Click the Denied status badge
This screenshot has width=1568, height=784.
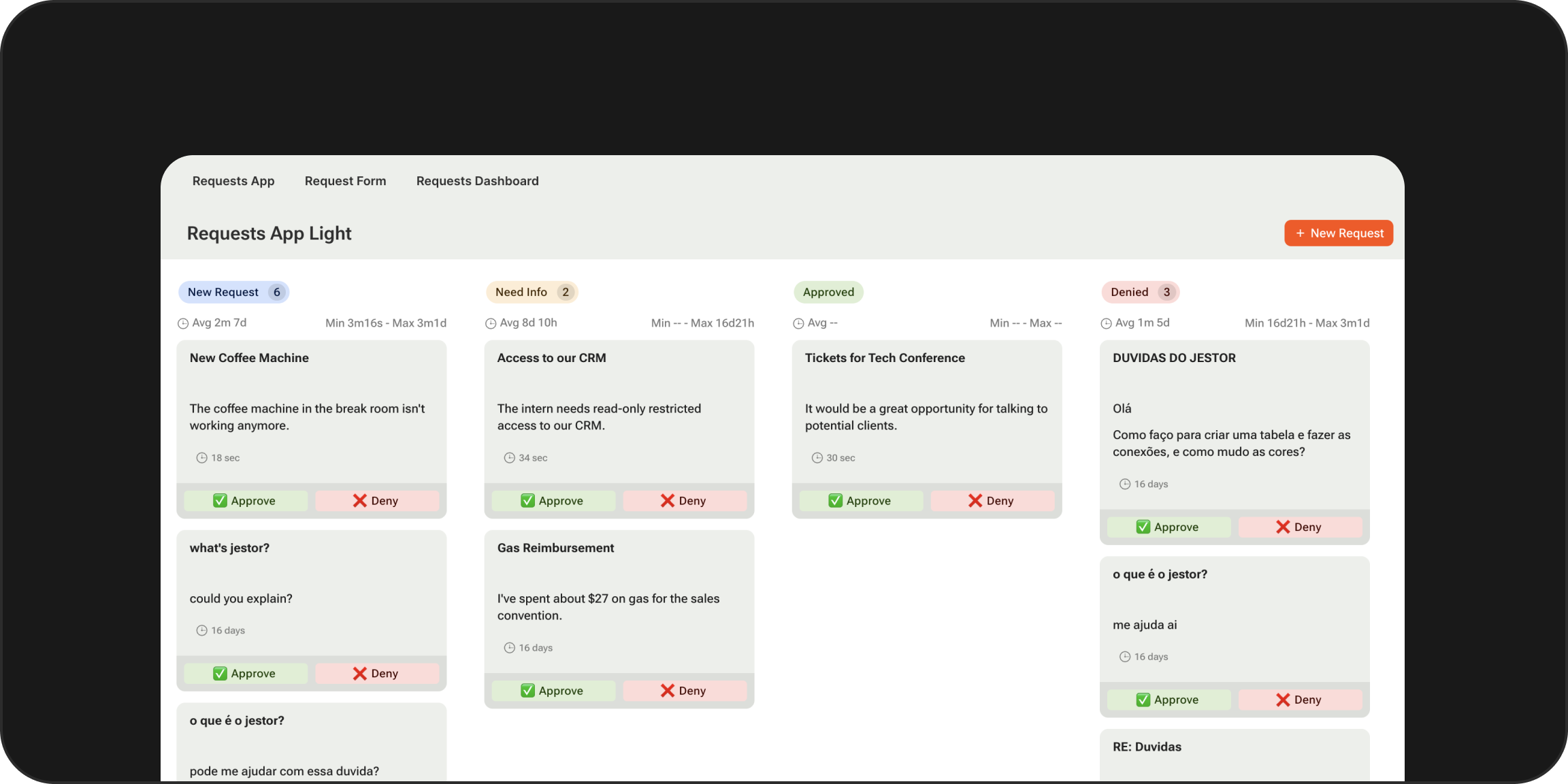(1131, 291)
